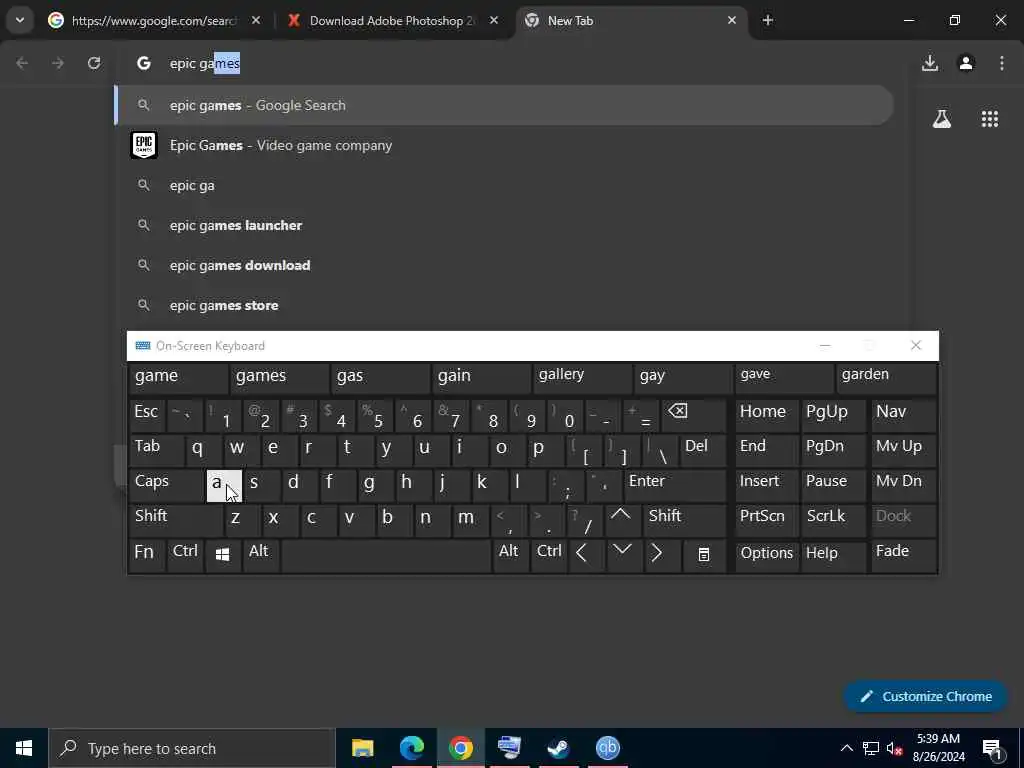
Task: Choose 'epic games launcher' suggestion
Action: (504, 225)
